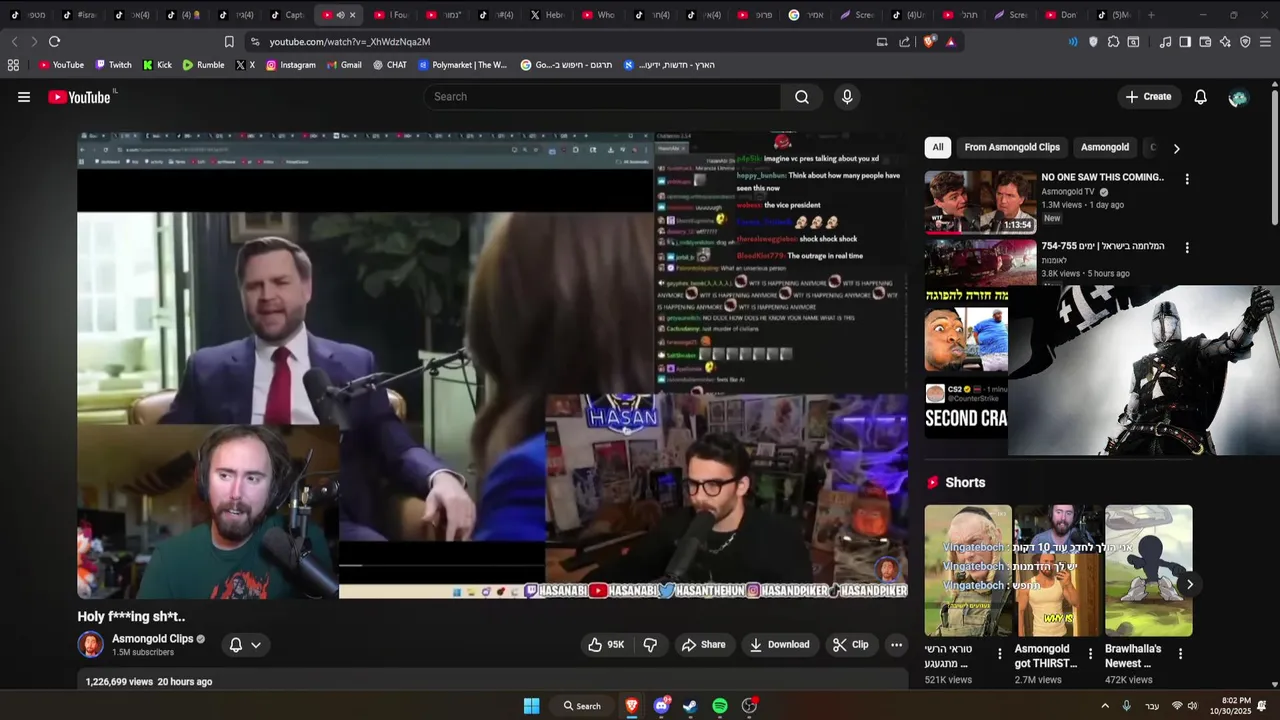
Task: Click the Share button under the video
Action: (x=703, y=645)
